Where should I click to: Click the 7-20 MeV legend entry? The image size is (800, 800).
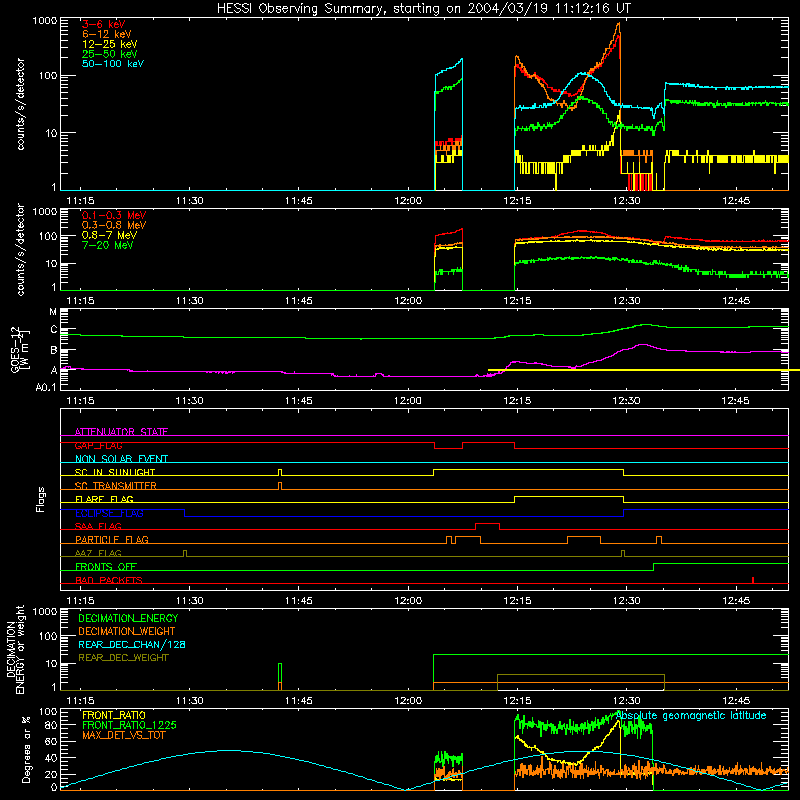(x=107, y=245)
